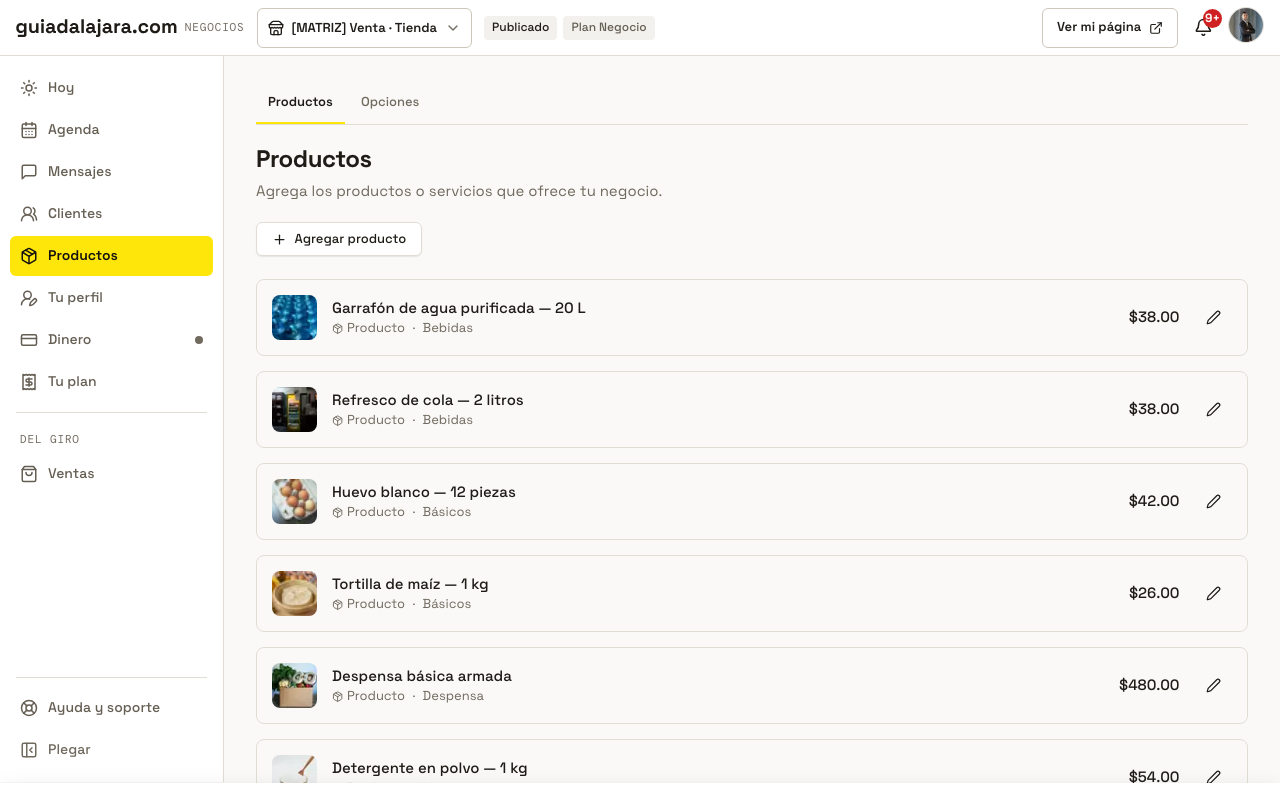1280x790 pixels.
Task: Open Productos in the sidebar
Action: [x=112, y=256]
